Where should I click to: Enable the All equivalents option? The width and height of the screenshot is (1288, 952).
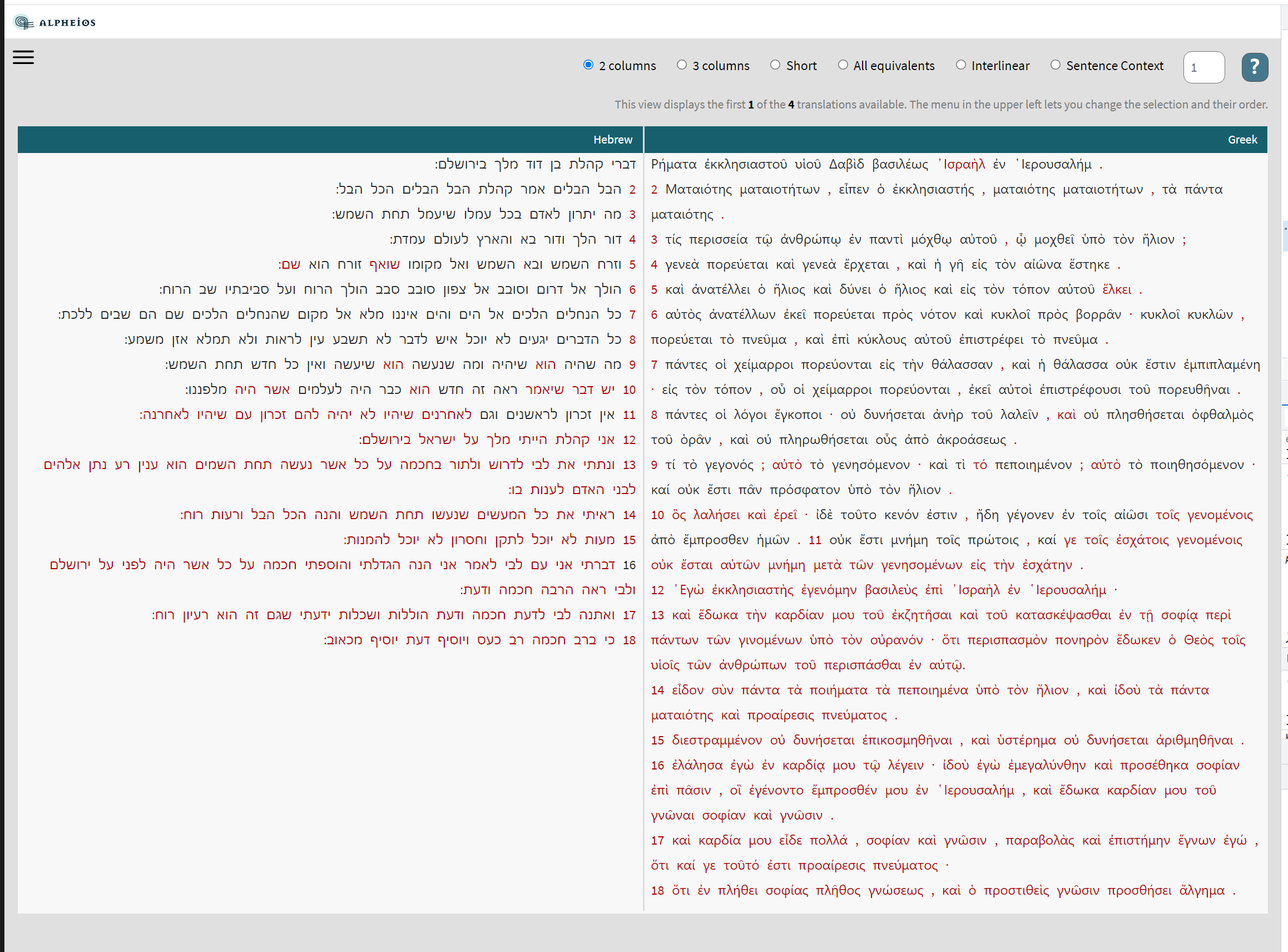pos(843,65)
